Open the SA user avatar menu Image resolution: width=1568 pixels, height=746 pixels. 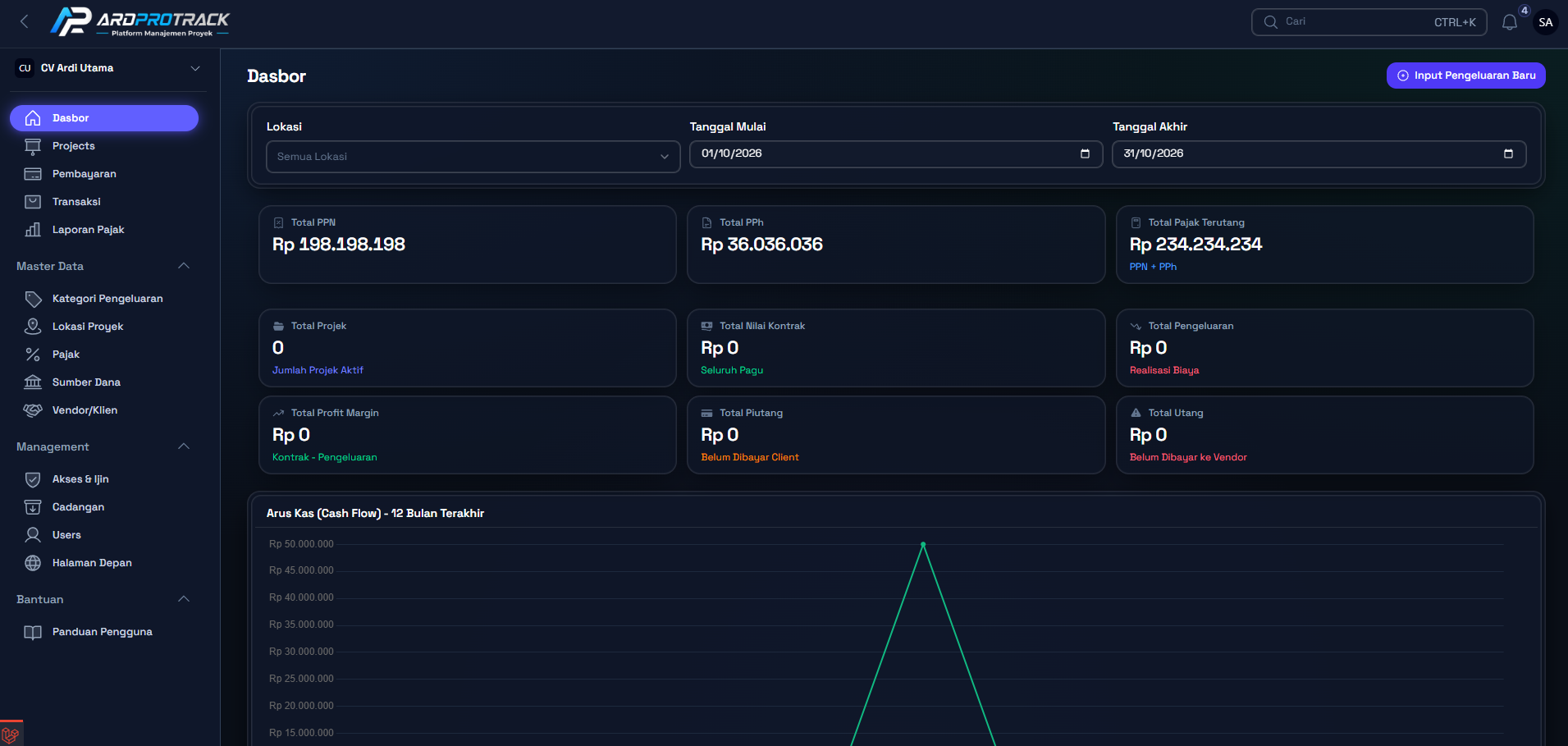pyautogui.click(x=1546, y=22)
